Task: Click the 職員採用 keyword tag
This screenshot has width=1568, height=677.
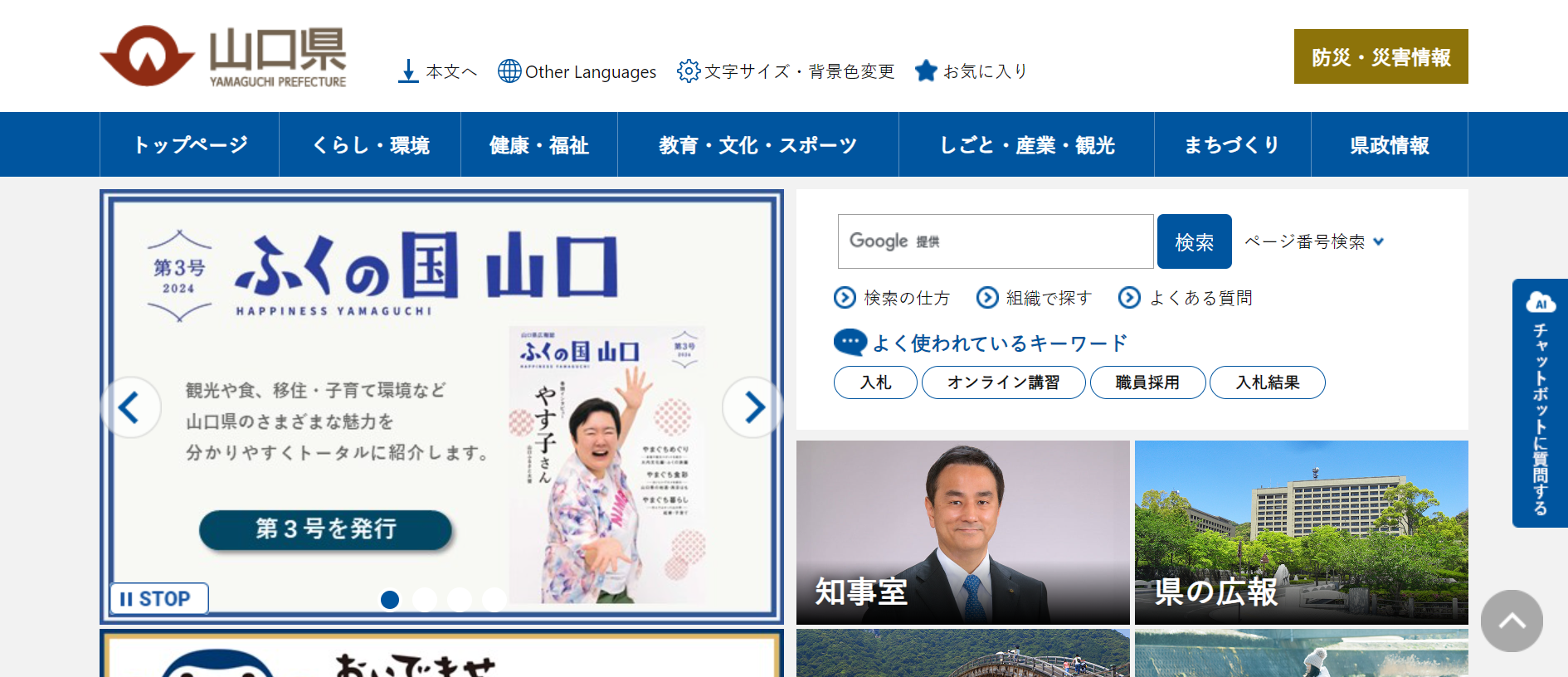Action: (x=1147, y=382)
